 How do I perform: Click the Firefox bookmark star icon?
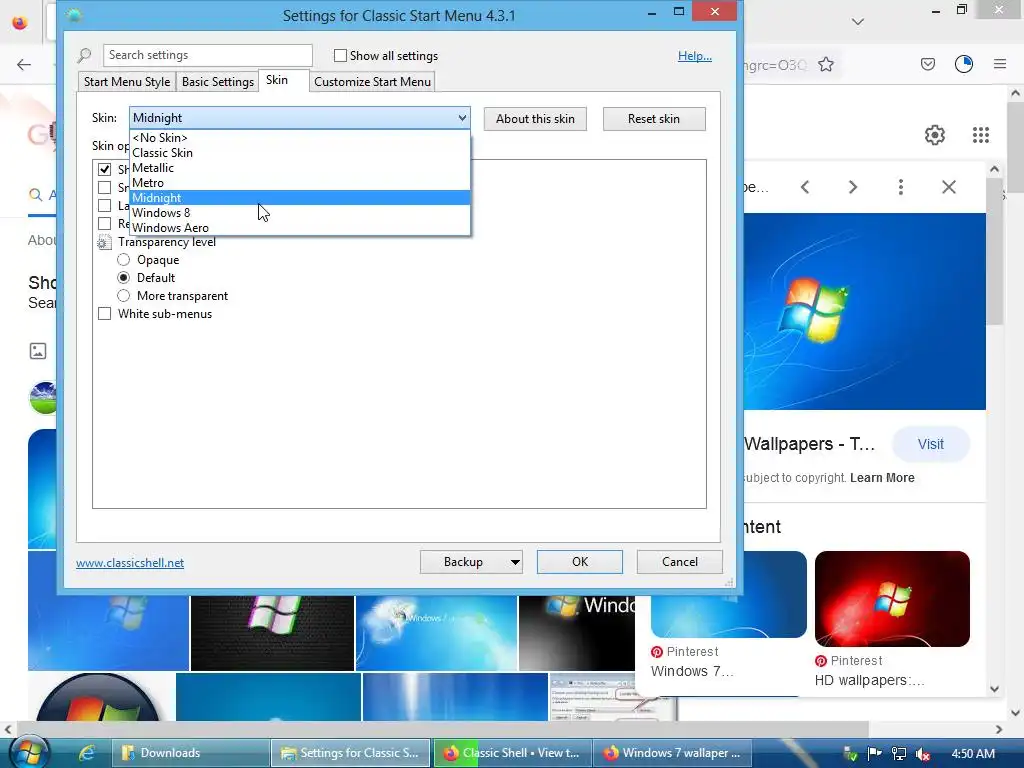(826, 65)
